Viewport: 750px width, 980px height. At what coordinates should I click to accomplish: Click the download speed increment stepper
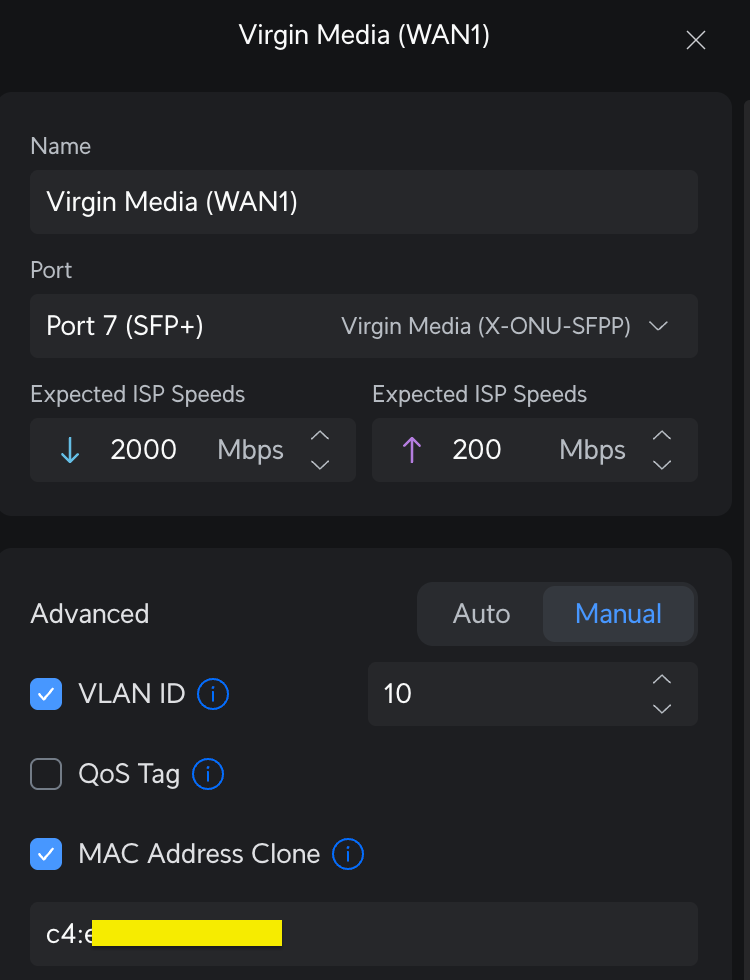(x=320, y=435)
